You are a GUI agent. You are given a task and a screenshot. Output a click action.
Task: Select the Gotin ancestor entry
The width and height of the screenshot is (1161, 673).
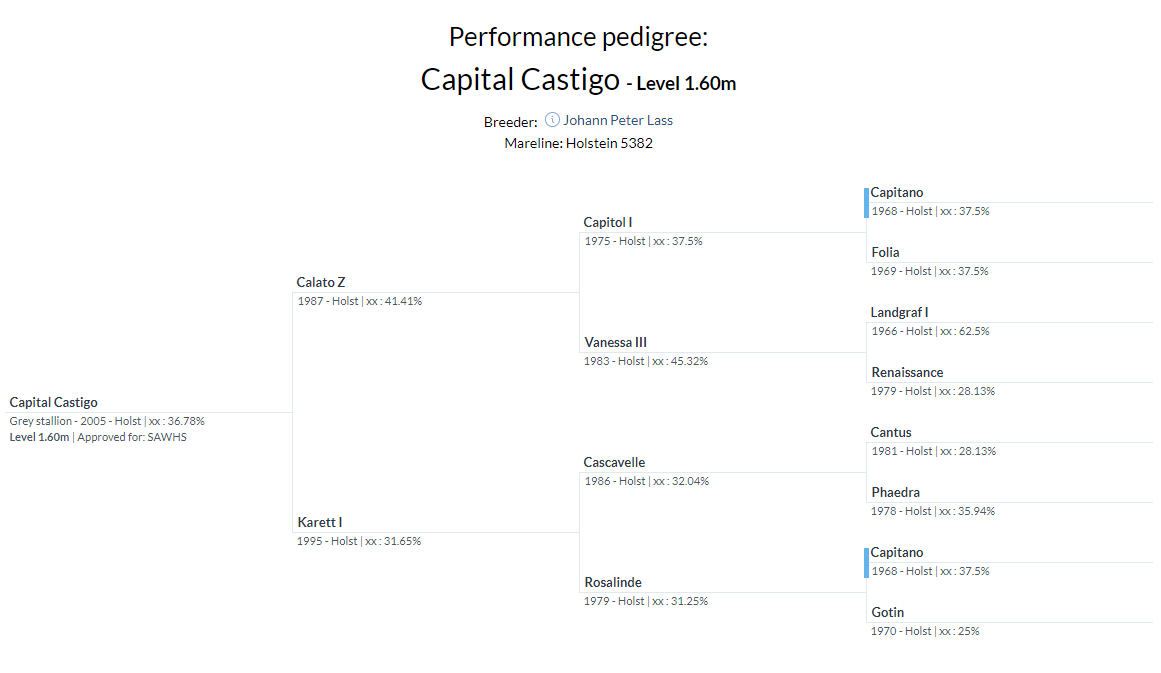[887, 612]
